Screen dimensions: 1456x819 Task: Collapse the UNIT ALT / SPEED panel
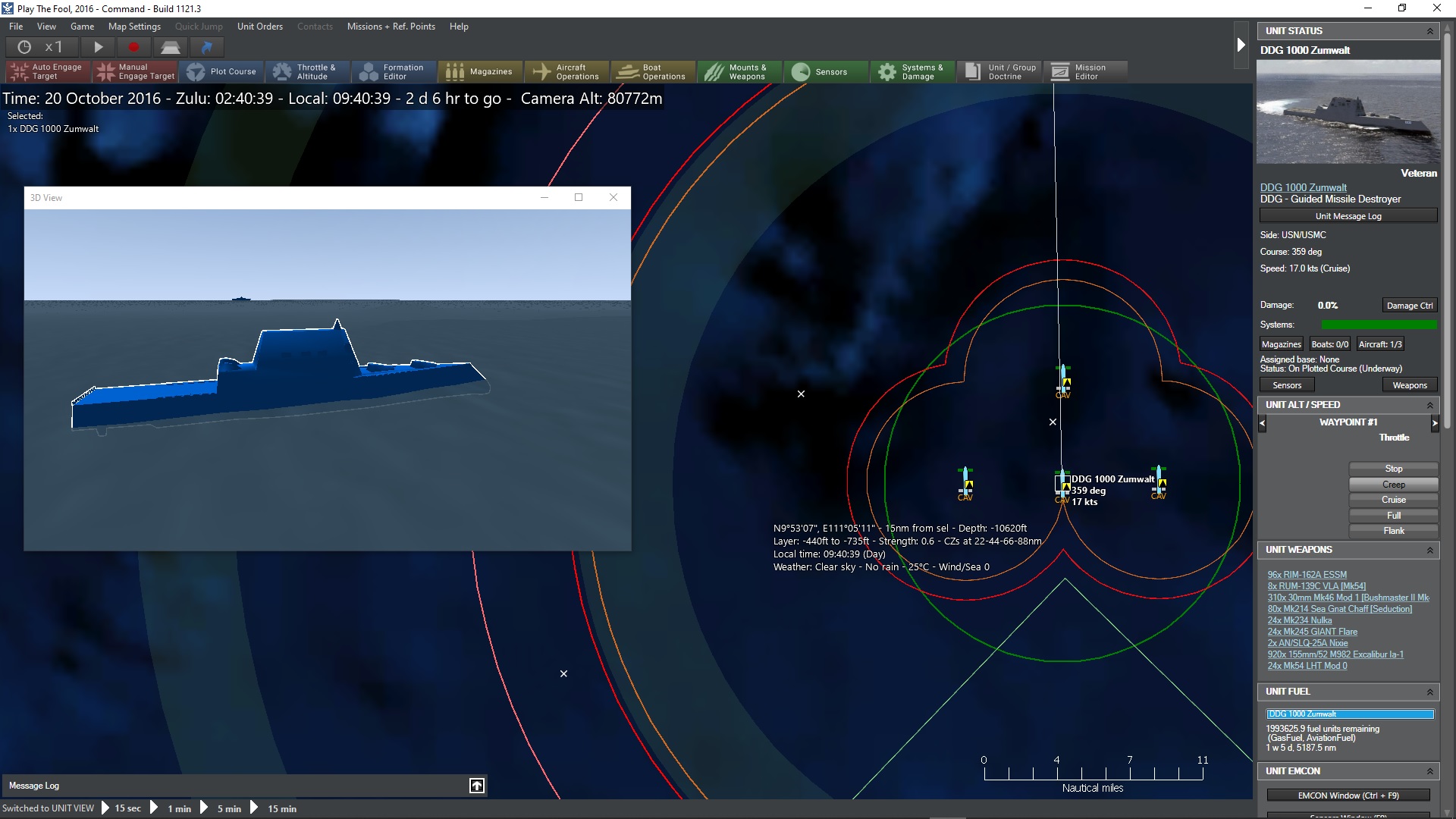1430,405
